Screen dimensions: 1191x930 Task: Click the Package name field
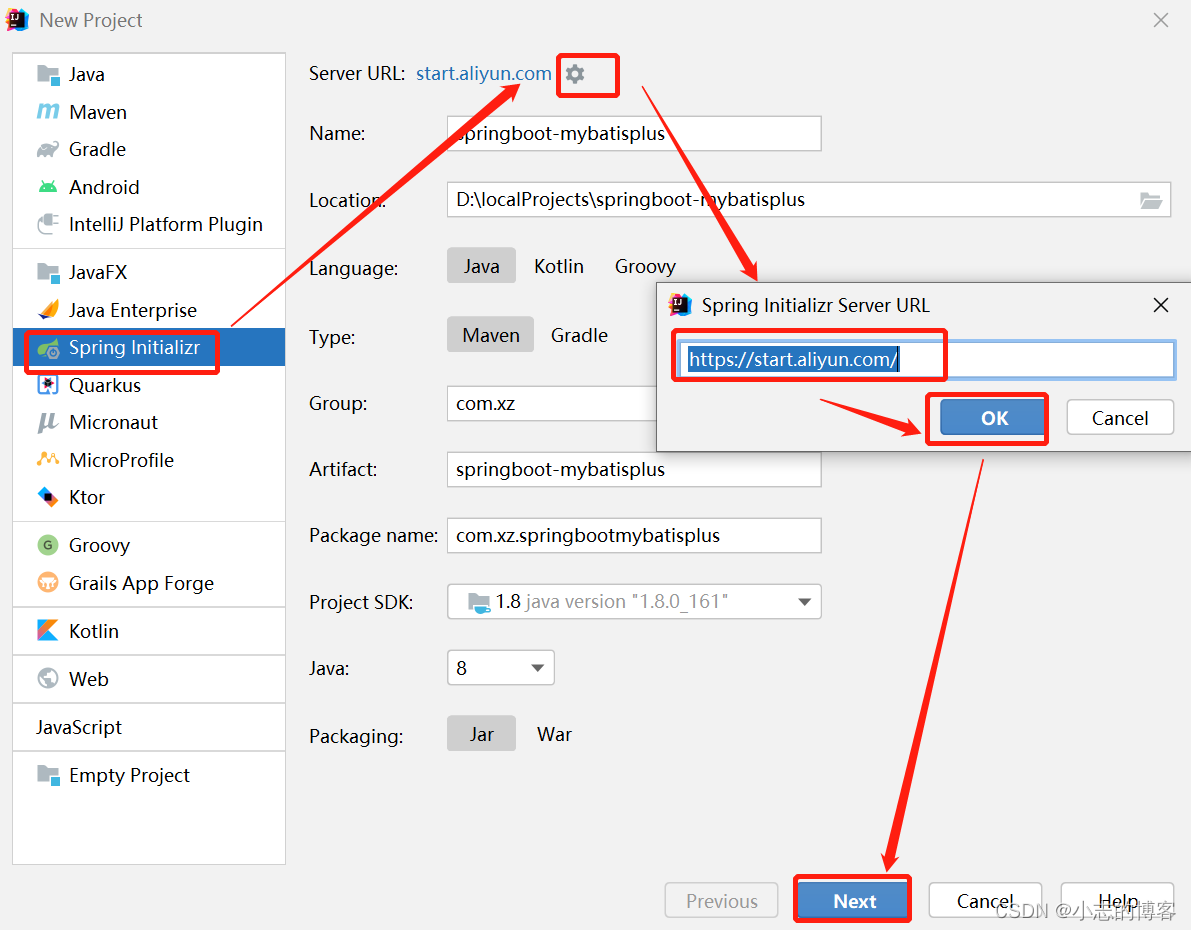pos(634,536)
